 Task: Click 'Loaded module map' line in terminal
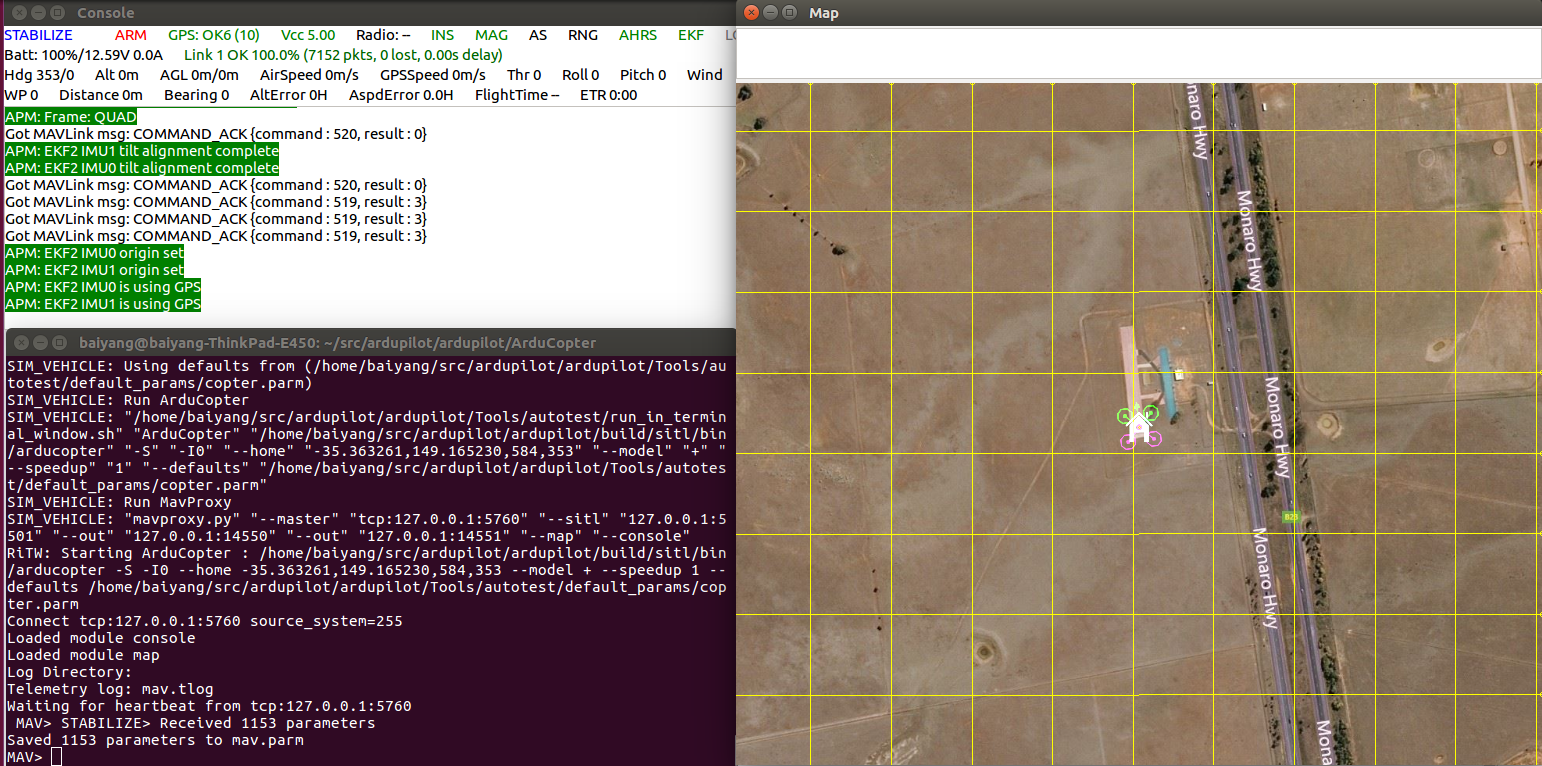(84, 655)
